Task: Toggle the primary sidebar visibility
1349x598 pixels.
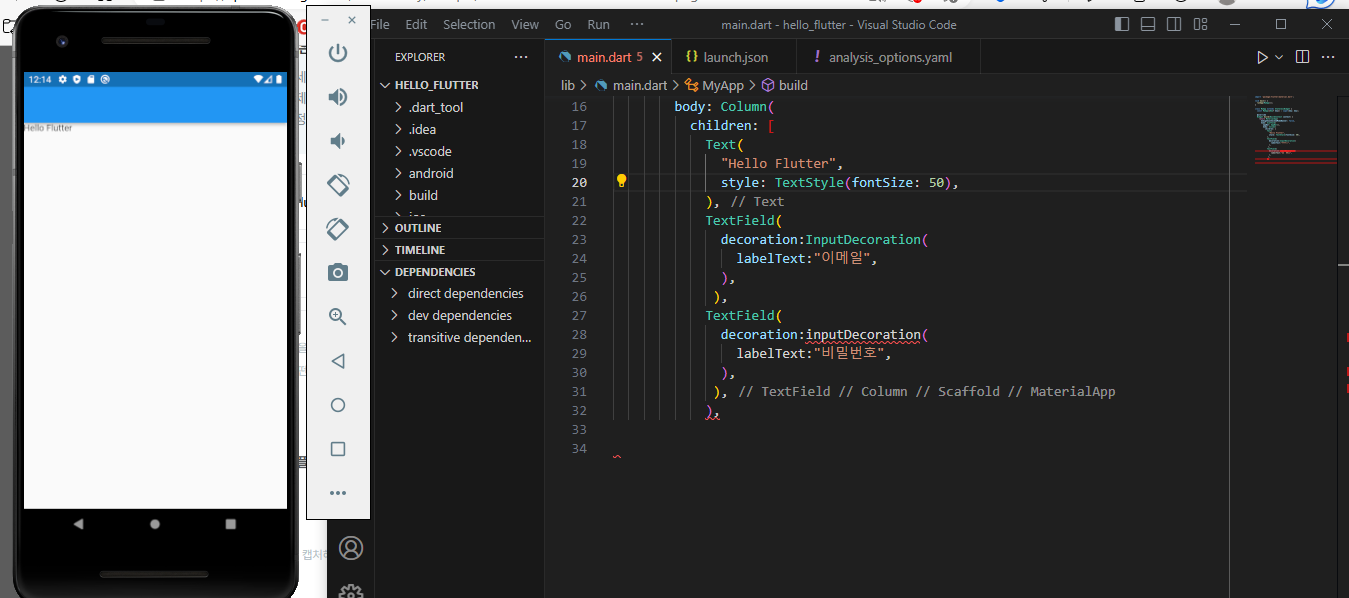Action: click(x=1122, y=24)
